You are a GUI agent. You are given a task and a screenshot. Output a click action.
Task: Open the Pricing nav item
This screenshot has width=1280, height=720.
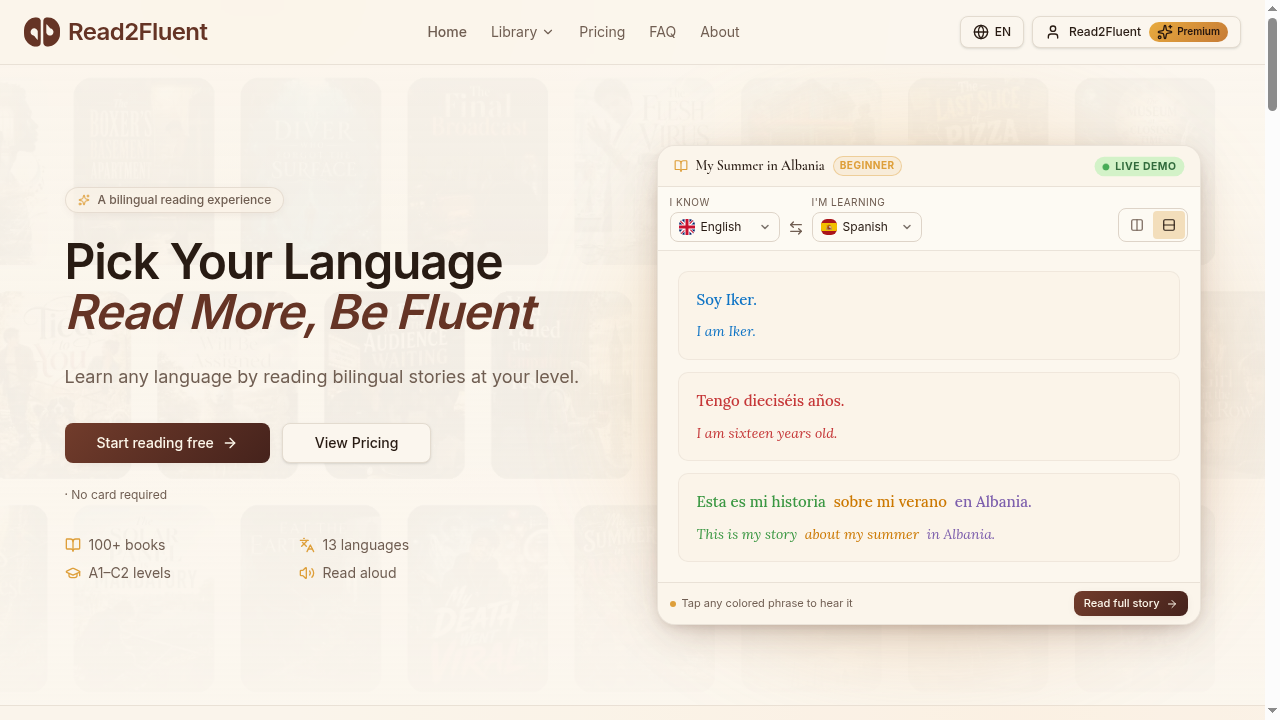click(x=602, y=32)
